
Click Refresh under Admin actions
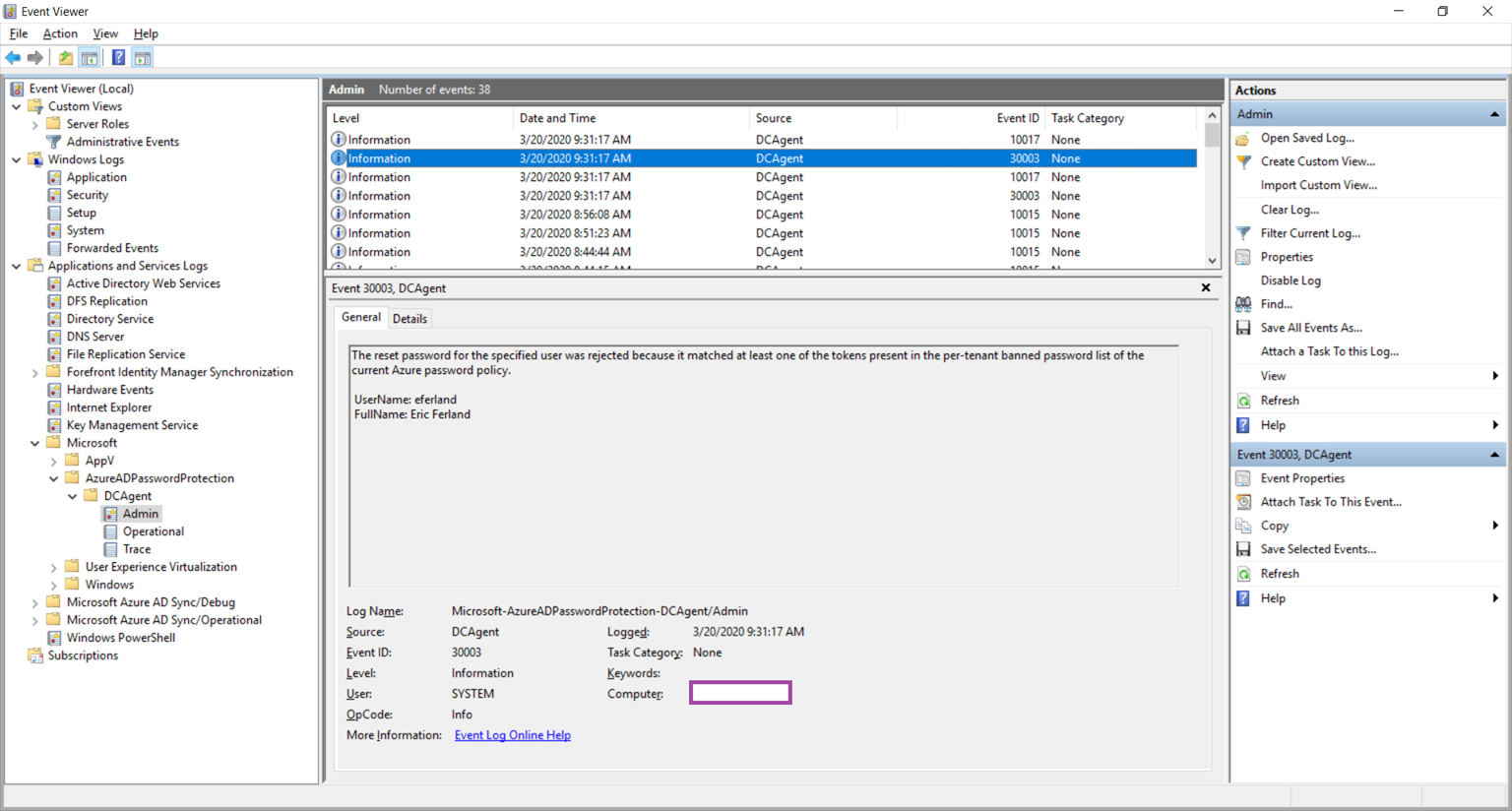coord(1280,401)
